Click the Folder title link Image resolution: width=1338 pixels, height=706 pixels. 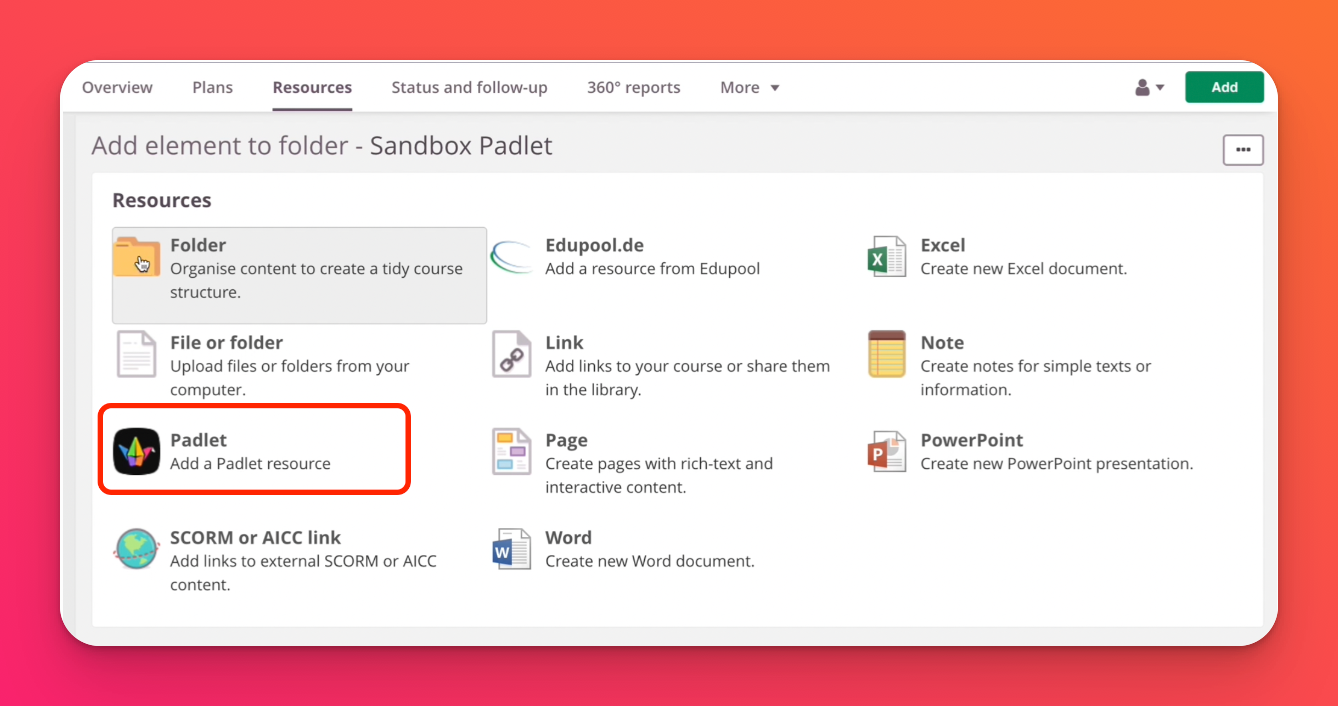[198, 245]
